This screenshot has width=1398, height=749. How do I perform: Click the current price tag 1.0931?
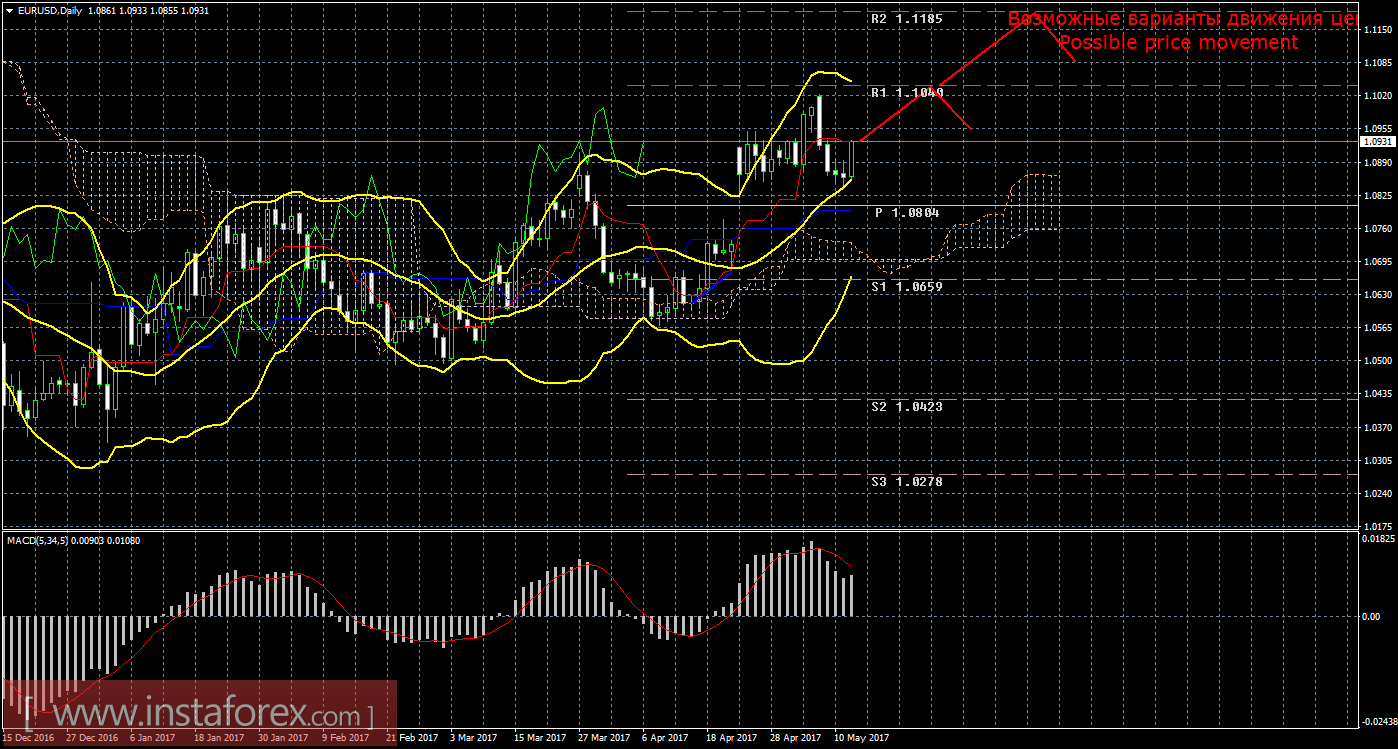(x=1377, y=142)
